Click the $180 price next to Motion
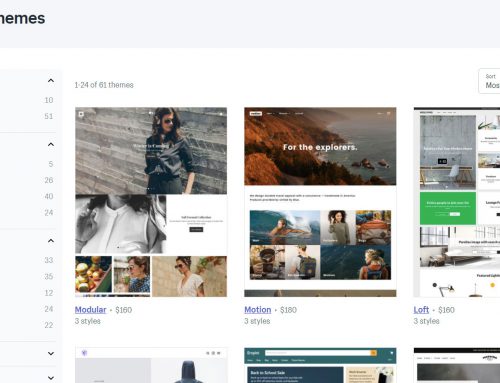Image resolution: width=500 pixels, height=383 pixels. 288,310
